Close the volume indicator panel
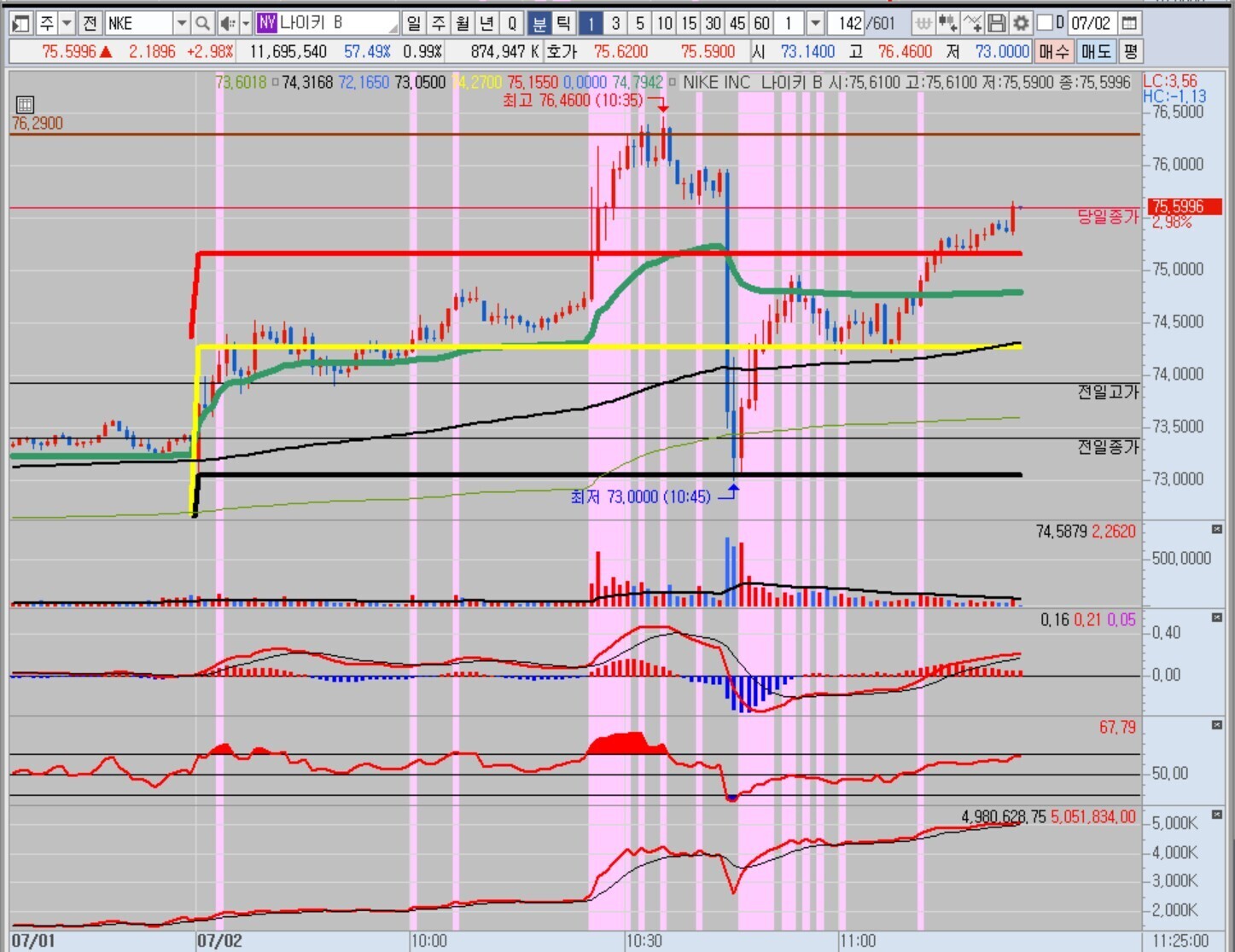 (1216, 530)
